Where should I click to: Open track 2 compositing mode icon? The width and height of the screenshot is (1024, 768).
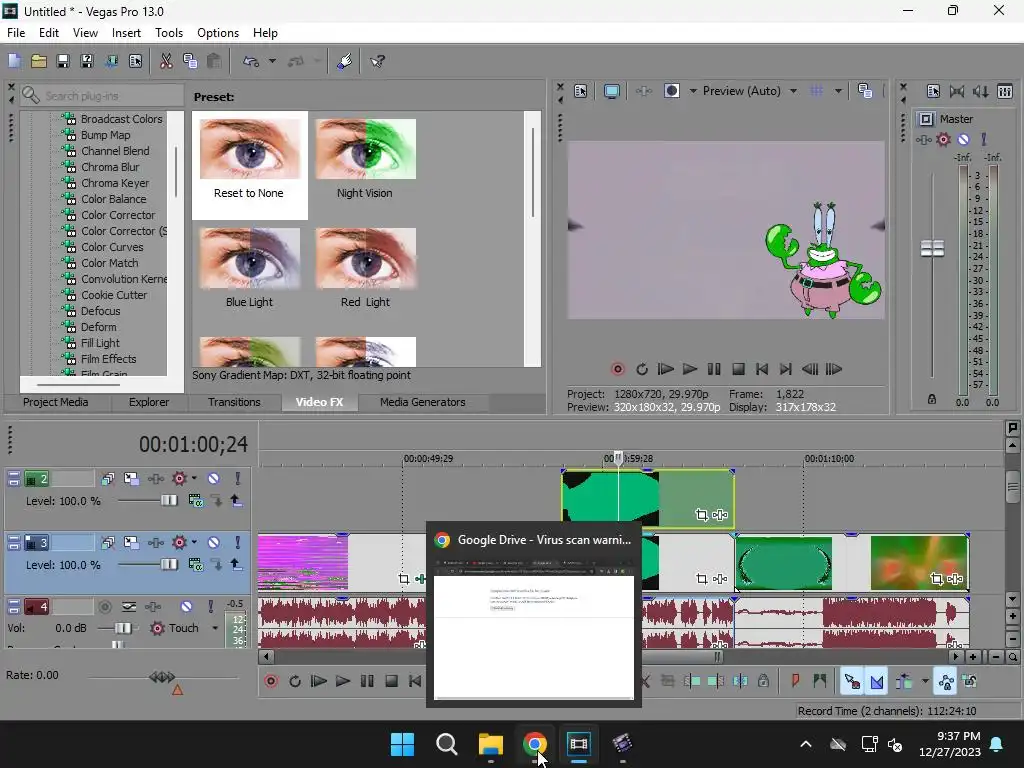(x=195, y=501)
